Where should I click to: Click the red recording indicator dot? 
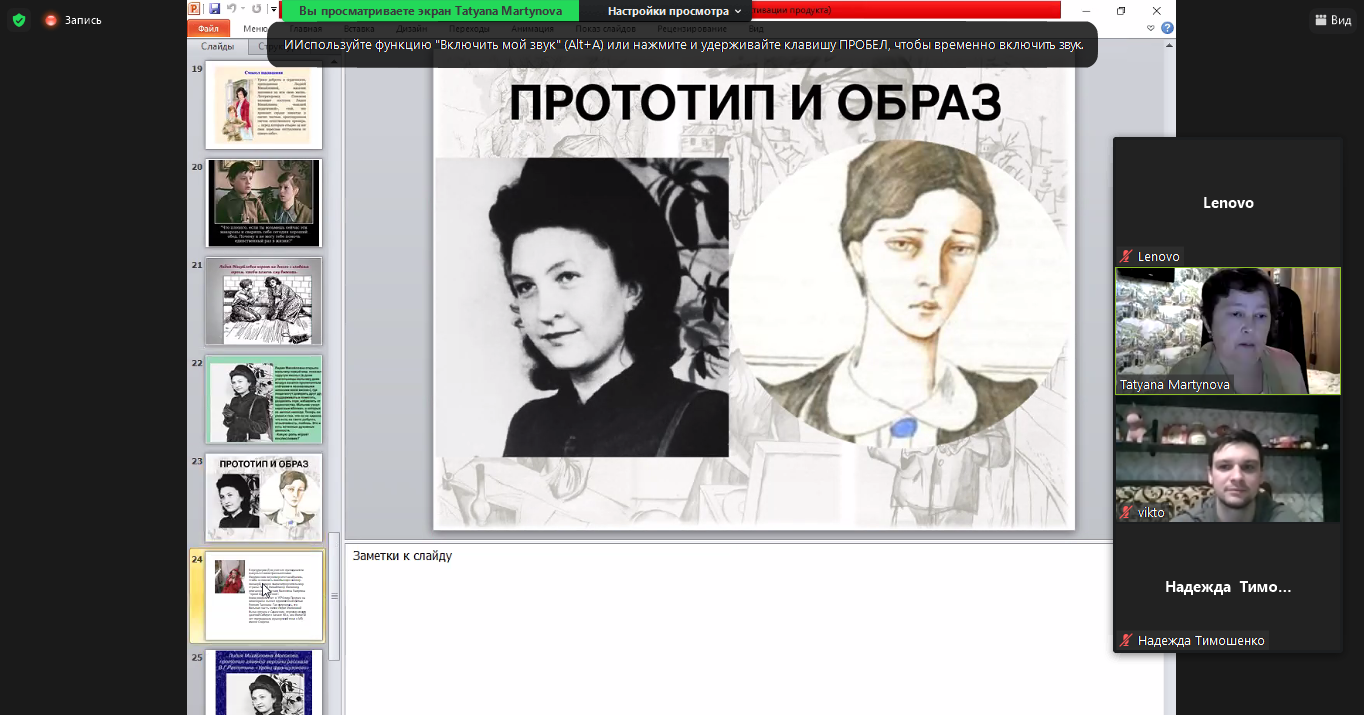(x=51, y=20)
